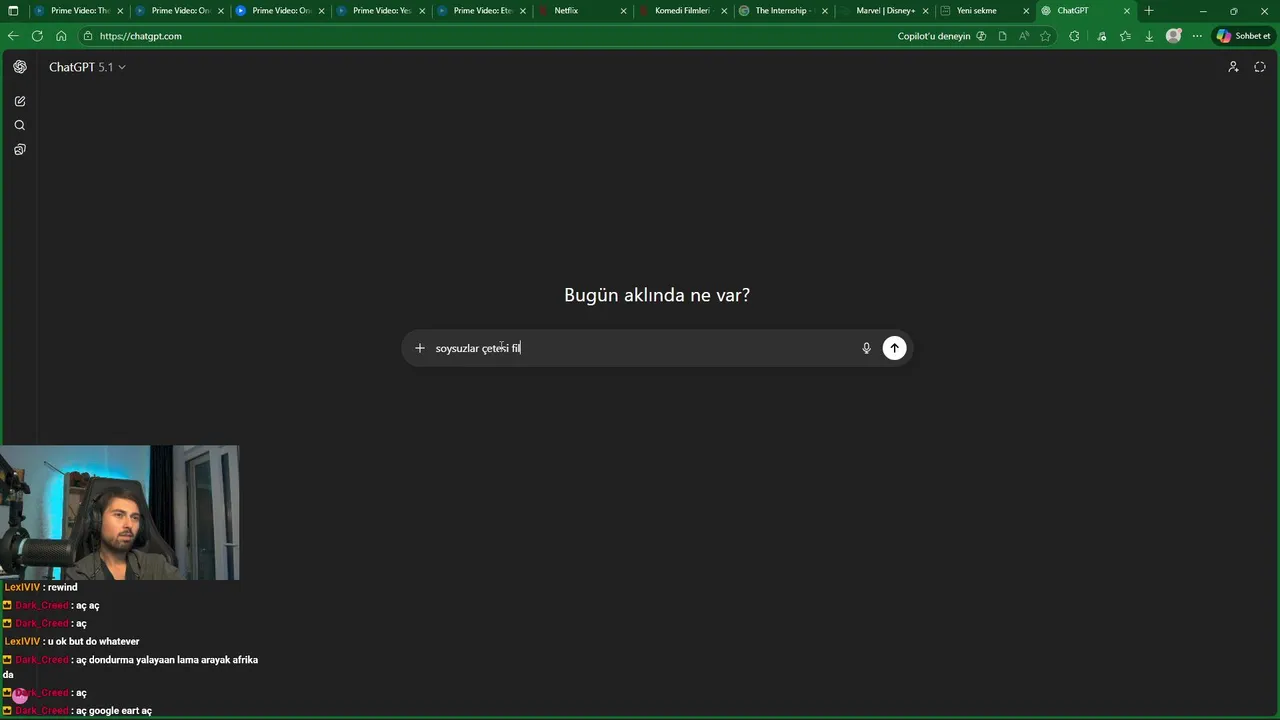Open a new tab with the plus button
Viewport: 1280px width, 720px height.
[x=1148, y=11]
